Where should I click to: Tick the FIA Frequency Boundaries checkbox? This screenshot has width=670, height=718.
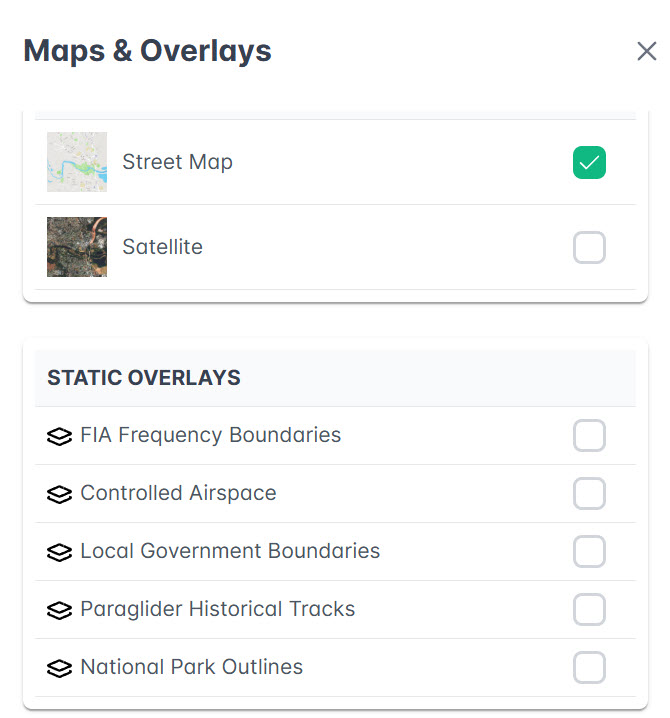[589, 435]
